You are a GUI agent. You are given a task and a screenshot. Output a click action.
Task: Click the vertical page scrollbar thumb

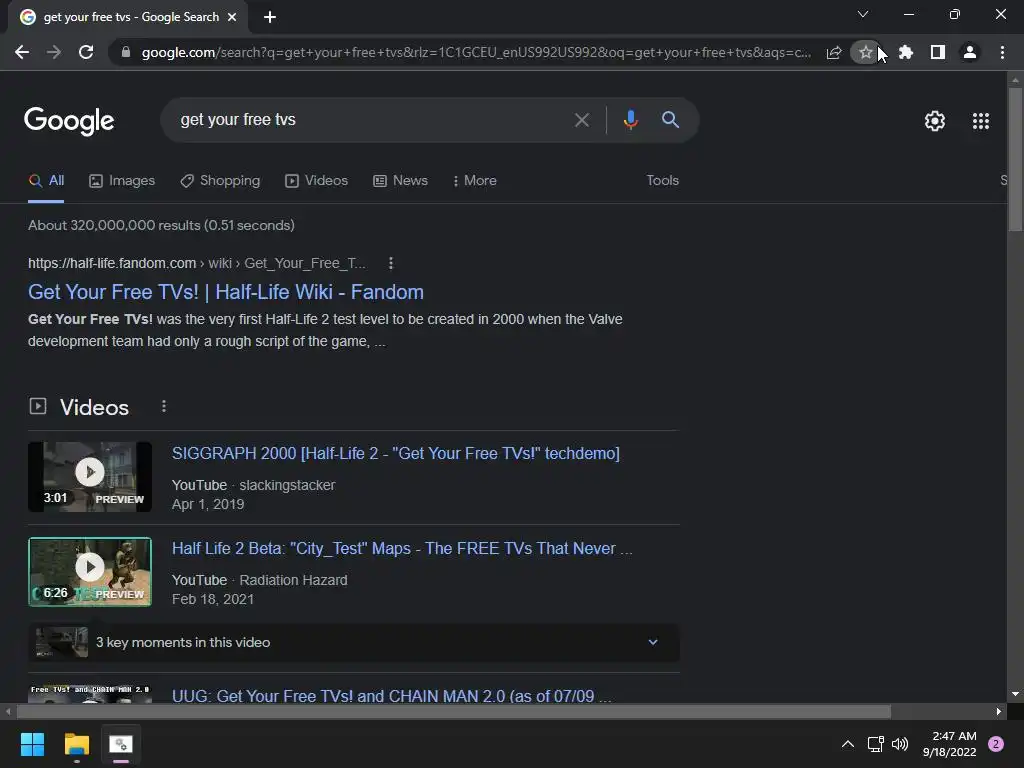[1015, 159]
